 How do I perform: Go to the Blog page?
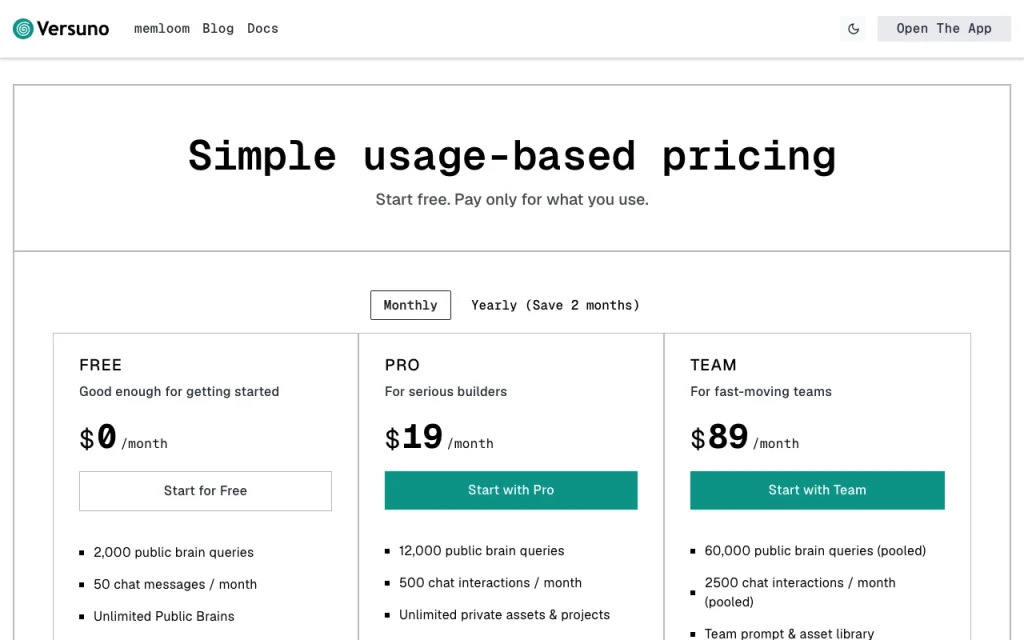pos(218,29)
